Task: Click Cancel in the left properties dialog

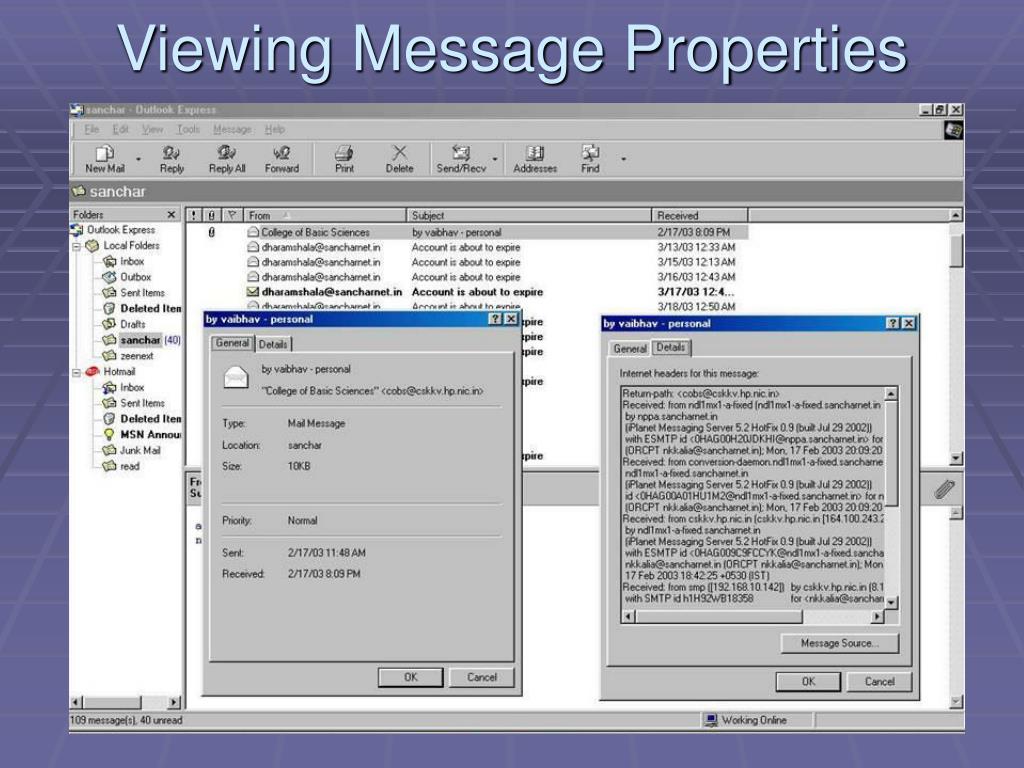Action: (482, 677)
